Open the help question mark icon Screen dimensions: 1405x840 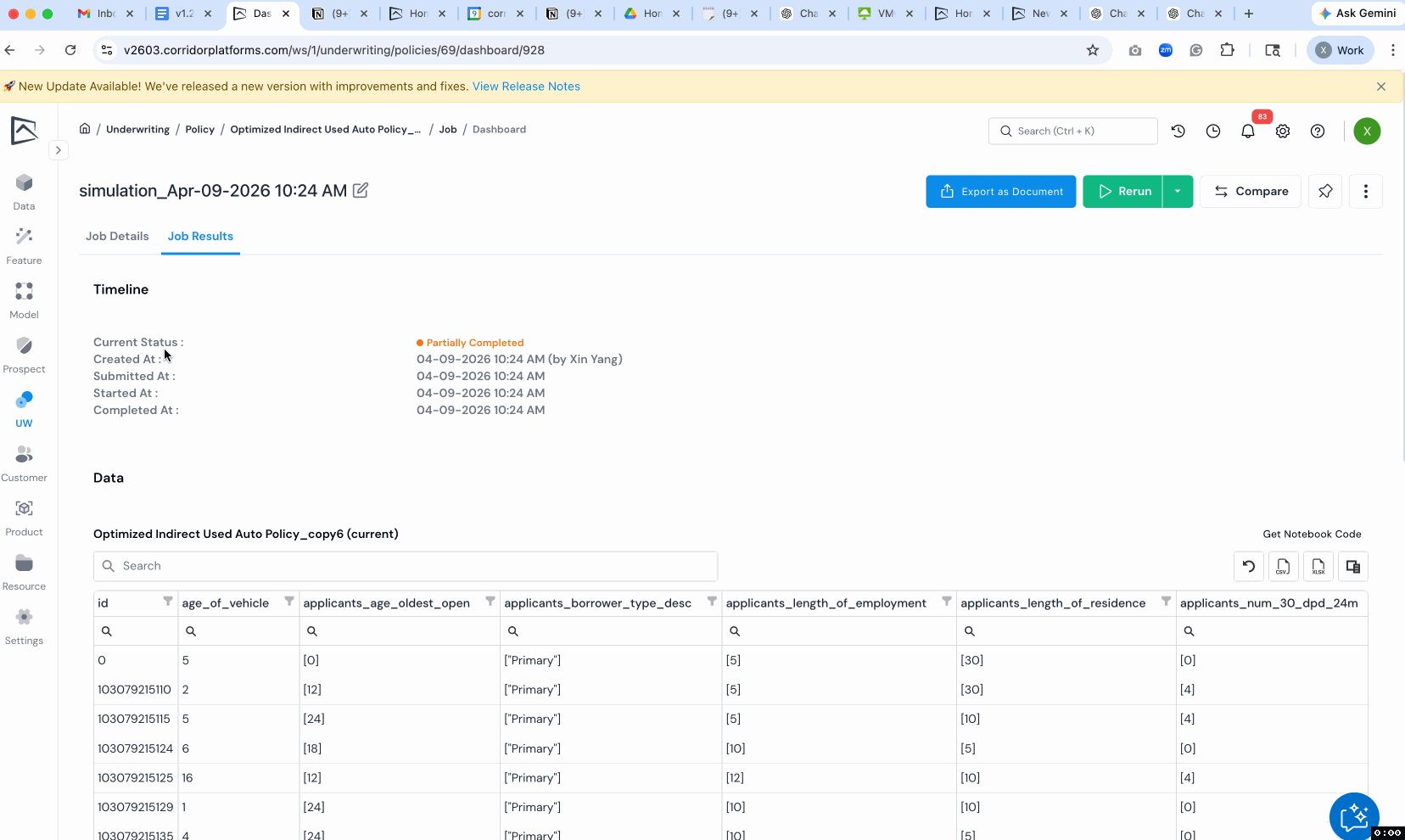point(1318,131)
